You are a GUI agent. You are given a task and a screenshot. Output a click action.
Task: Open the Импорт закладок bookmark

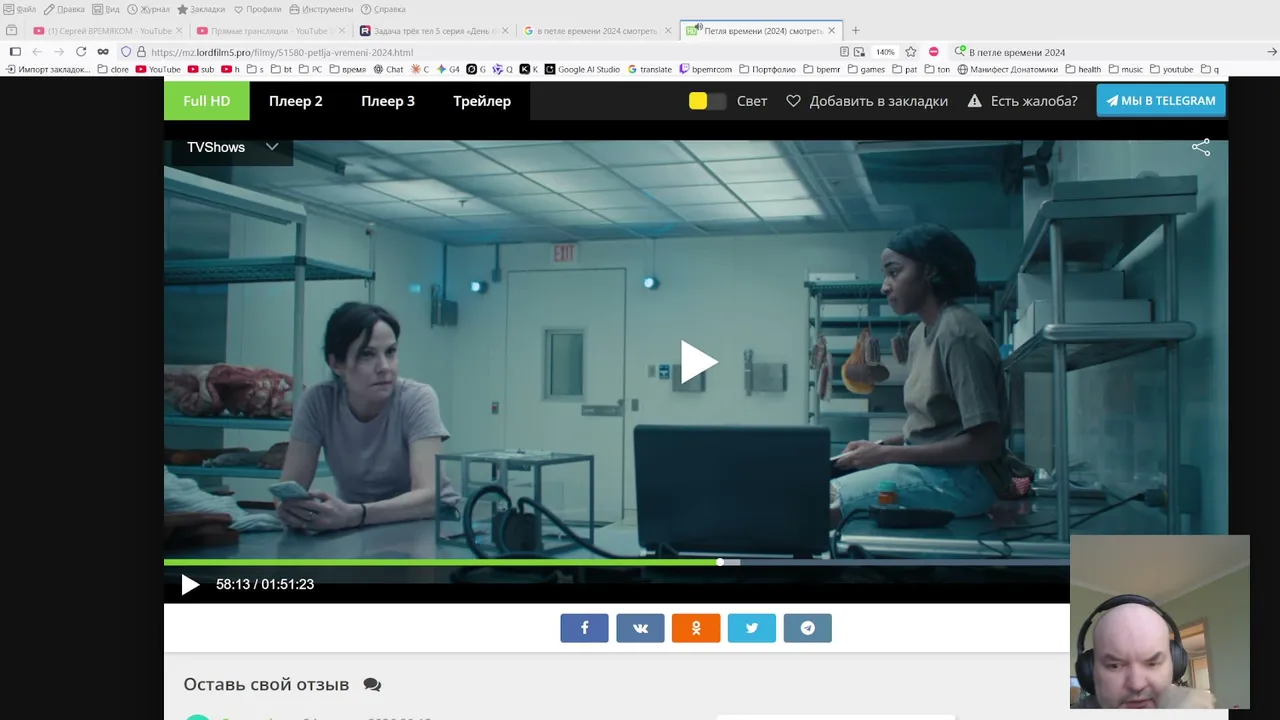tap(48, 70)
